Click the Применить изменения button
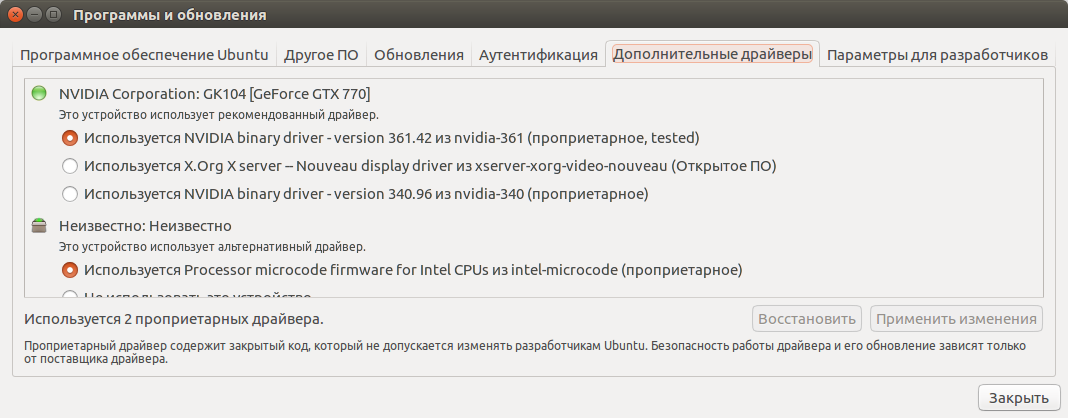1068x418 pixels. pyautogui.click(x=956, y=319)
